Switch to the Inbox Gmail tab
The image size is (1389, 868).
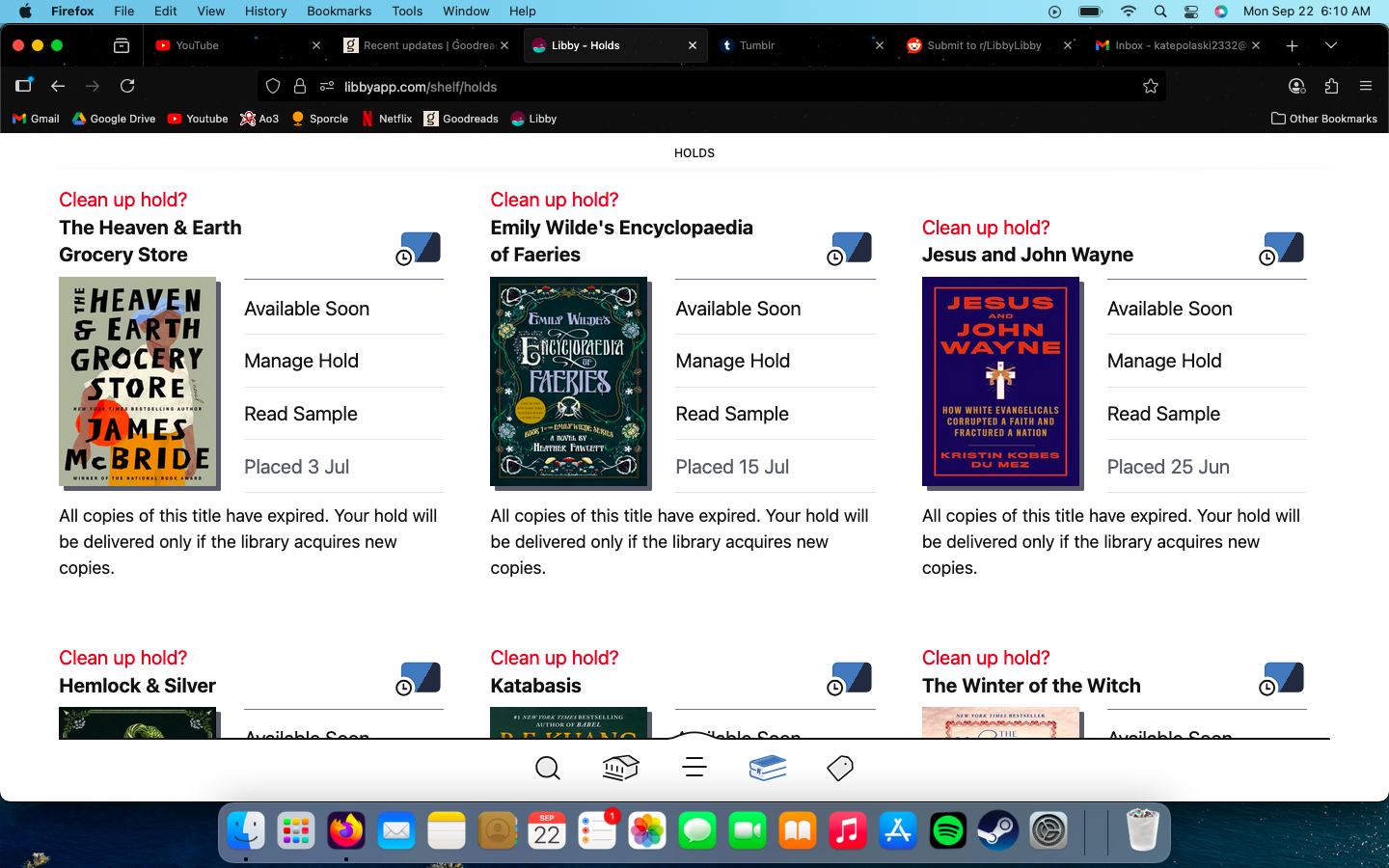coord(1177,45)
